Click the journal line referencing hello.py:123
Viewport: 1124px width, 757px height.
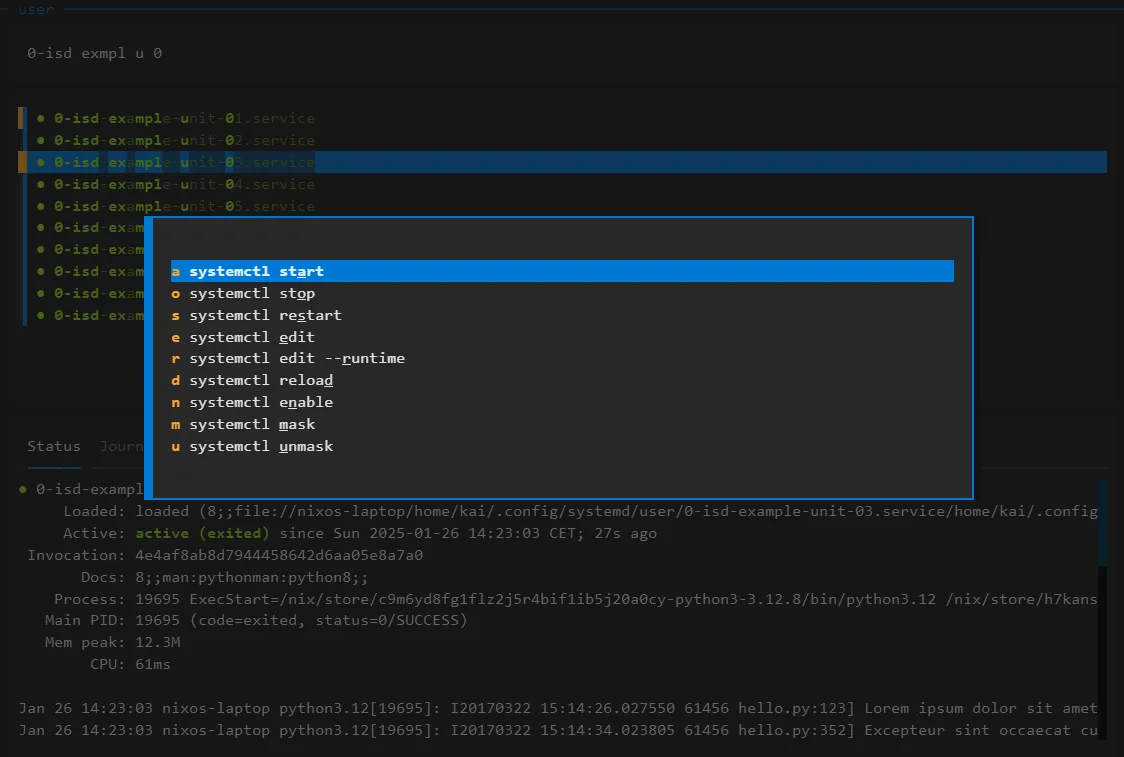558,708
